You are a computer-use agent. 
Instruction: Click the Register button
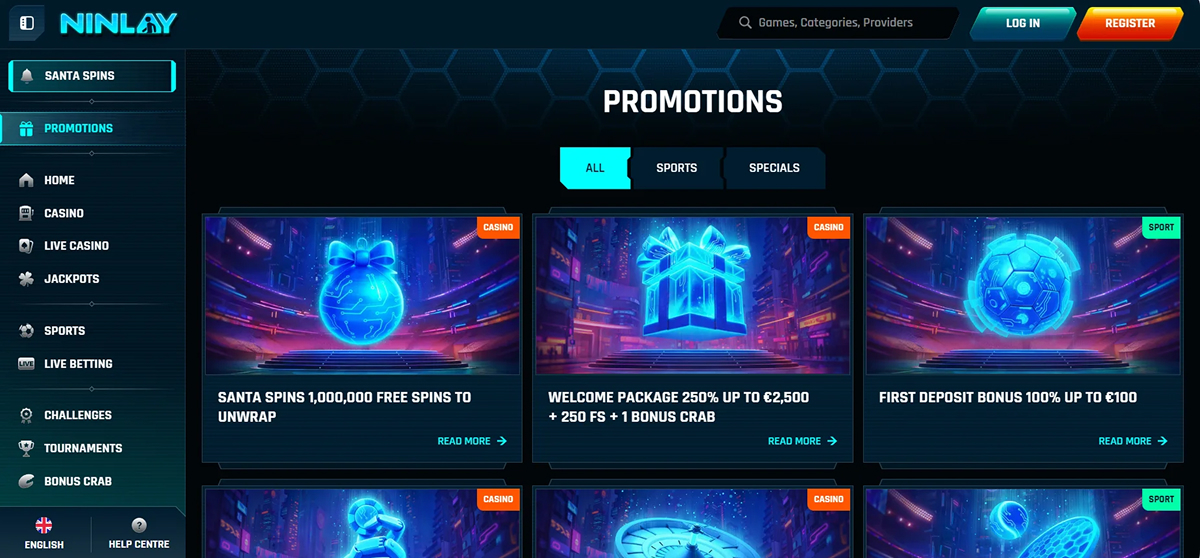(1130, 23)
